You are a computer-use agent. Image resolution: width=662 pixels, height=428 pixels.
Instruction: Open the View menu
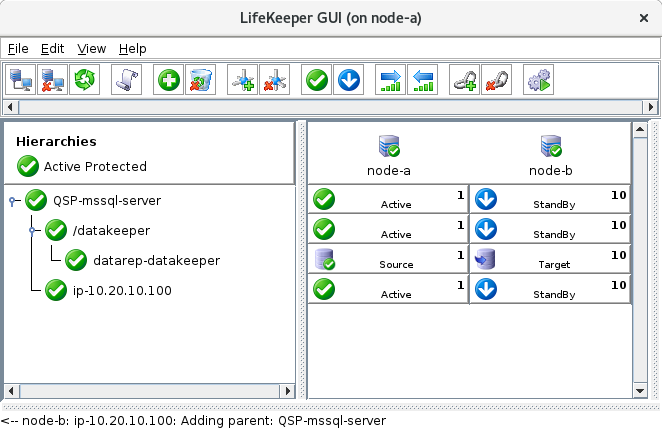point(91,48)
